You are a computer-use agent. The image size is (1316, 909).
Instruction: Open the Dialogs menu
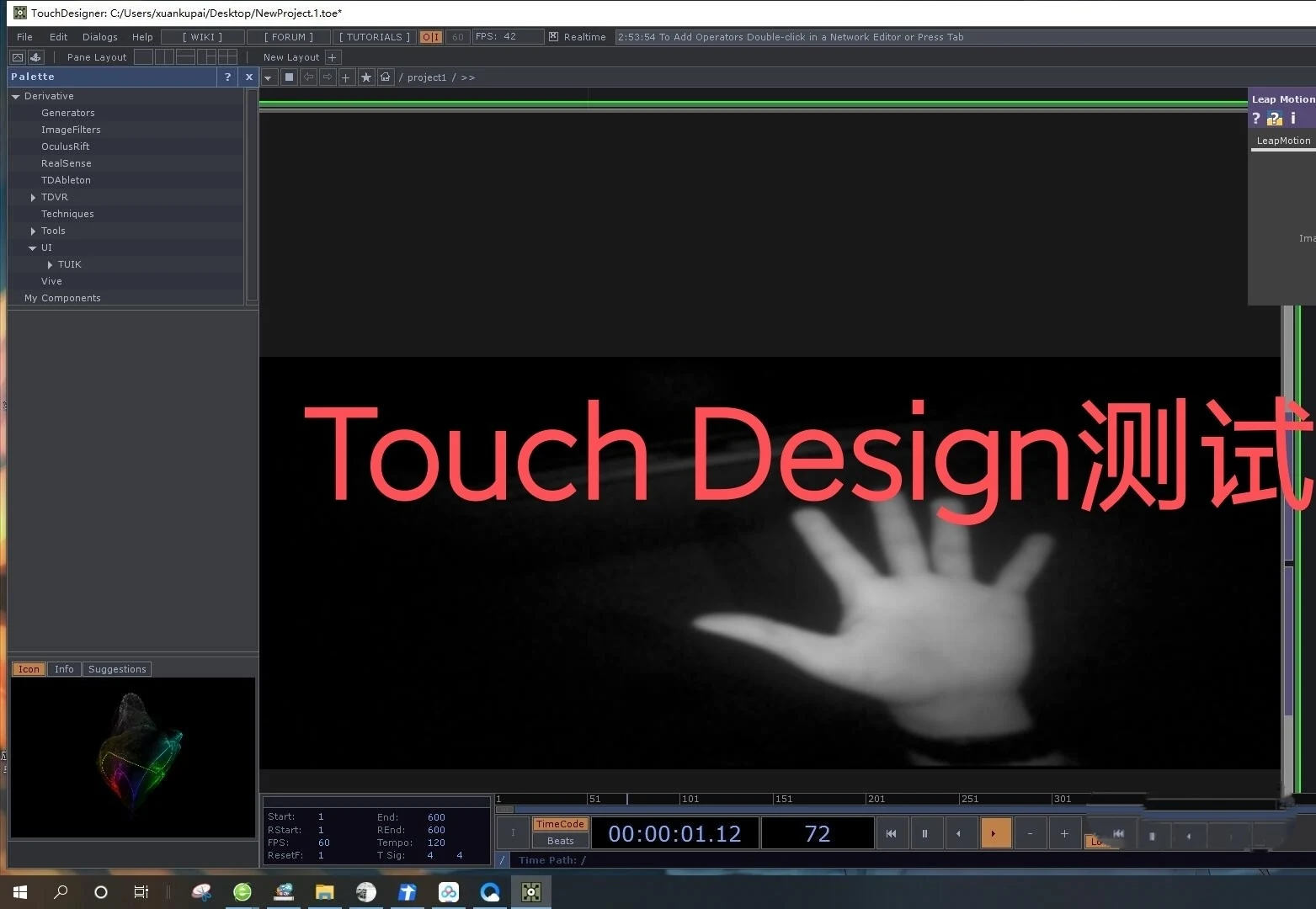click(99, 36)
